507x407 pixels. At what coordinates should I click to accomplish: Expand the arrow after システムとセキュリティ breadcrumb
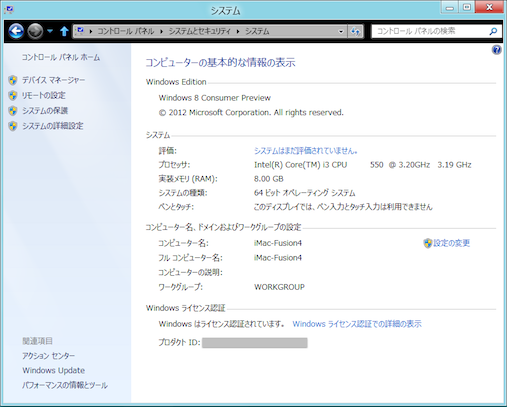(238, 31)
